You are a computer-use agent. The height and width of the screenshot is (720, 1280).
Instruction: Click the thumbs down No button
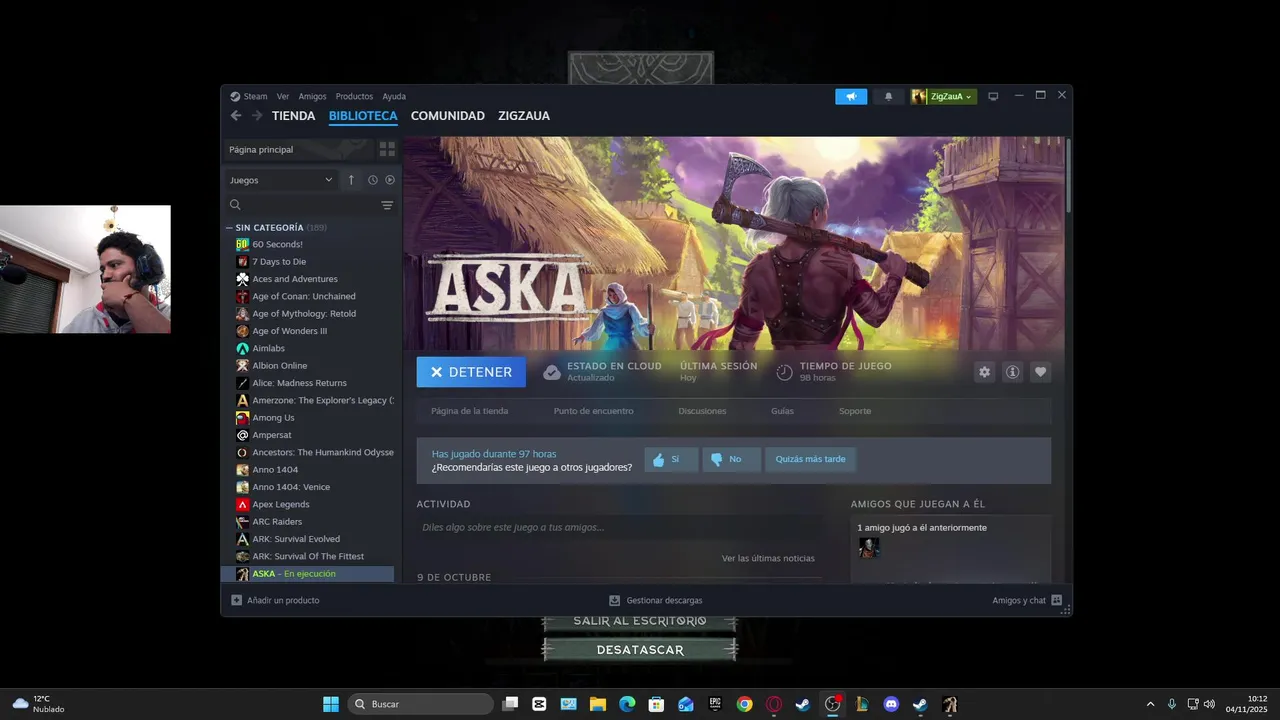[x=731, y=460]
